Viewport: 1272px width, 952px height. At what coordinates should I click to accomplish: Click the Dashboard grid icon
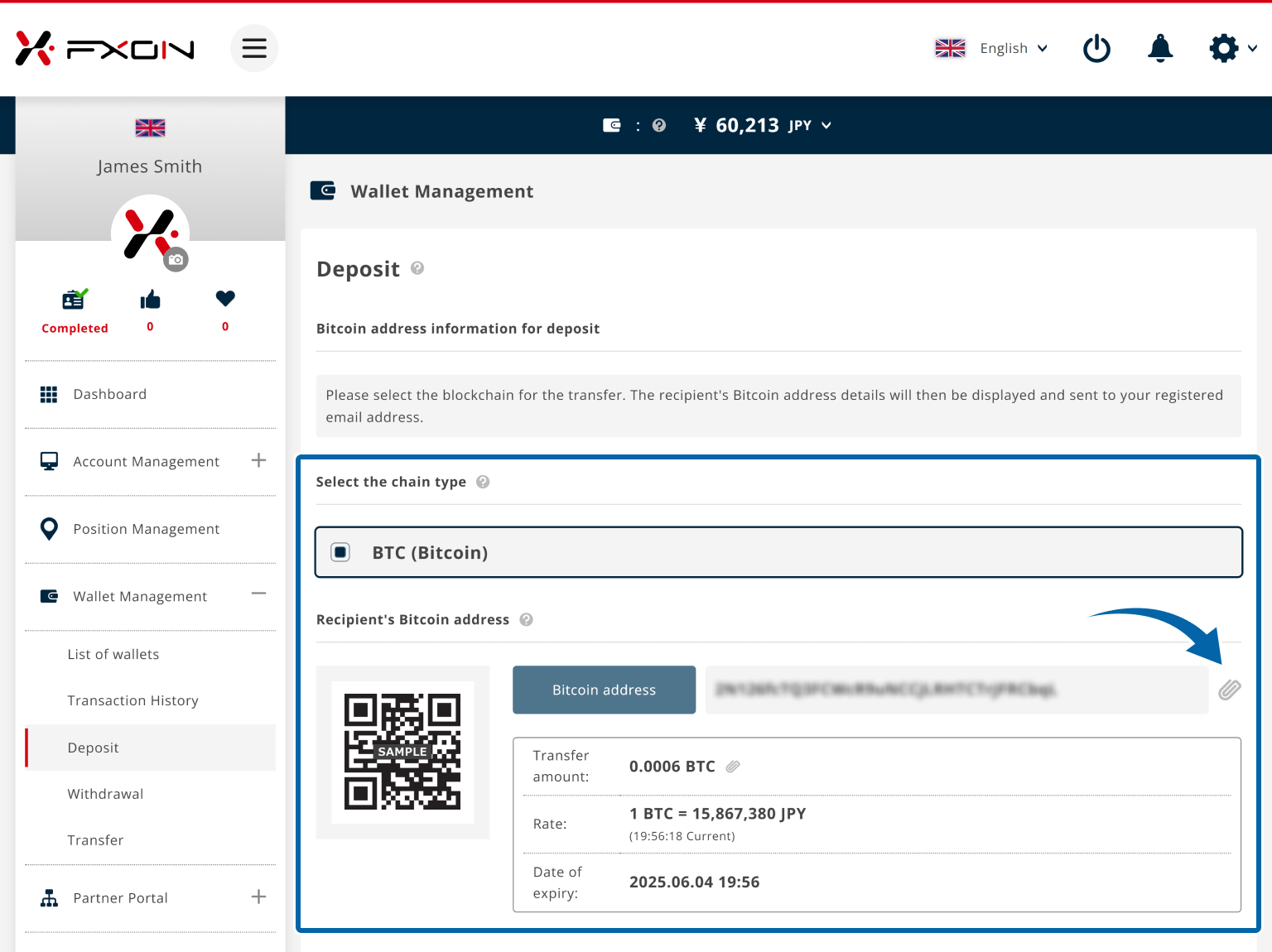49,395
